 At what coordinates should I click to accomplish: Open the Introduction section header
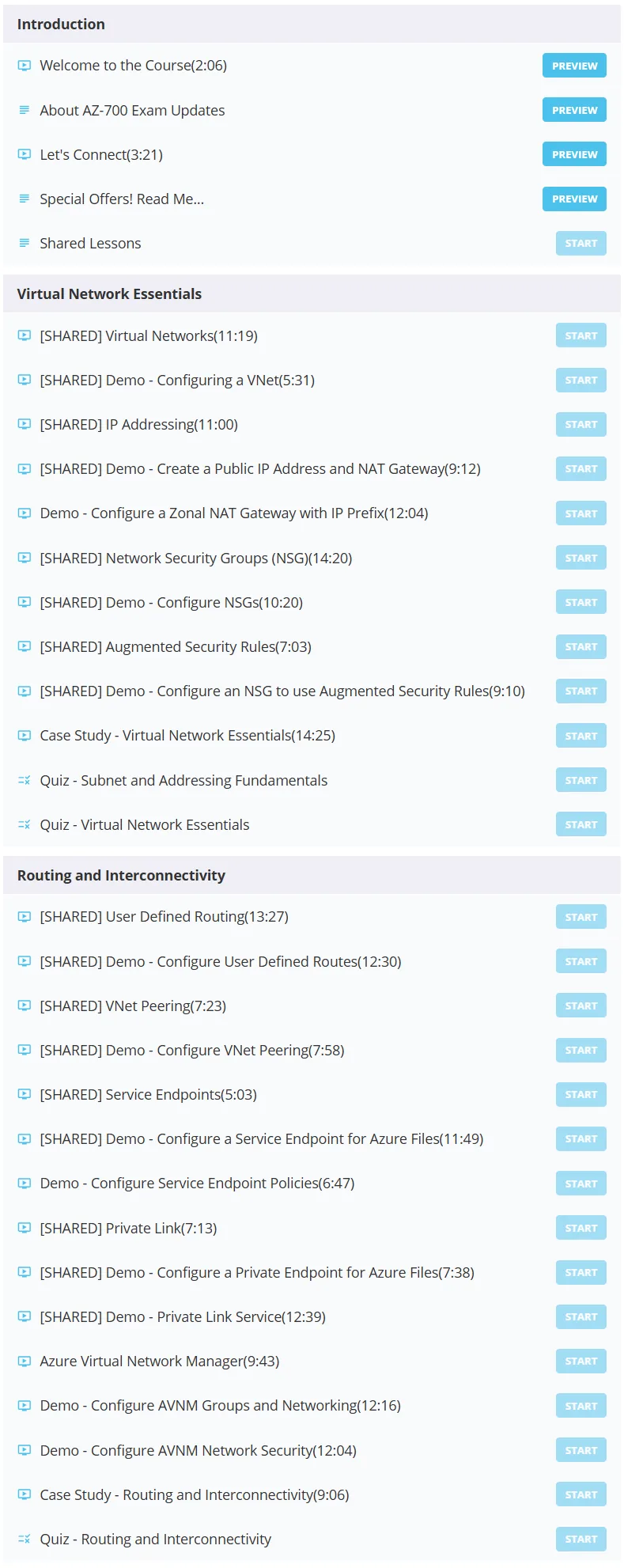(x=312, y=24)
